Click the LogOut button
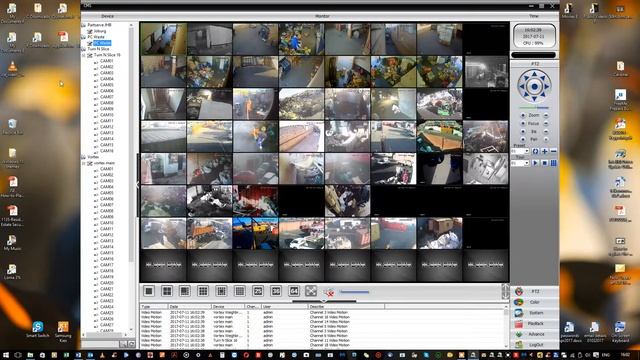Screen dimensions: 640x360 tap(535, 344)
